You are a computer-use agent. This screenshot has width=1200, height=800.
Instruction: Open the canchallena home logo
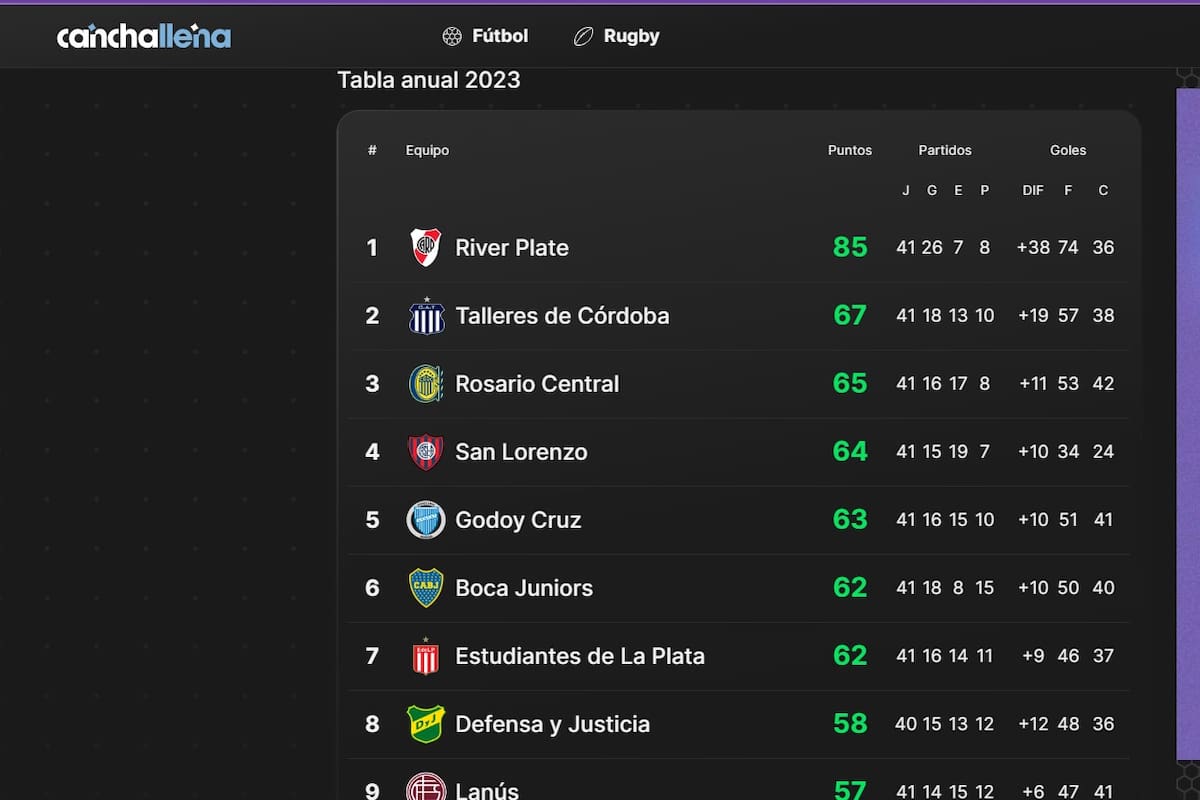point(144,36)
